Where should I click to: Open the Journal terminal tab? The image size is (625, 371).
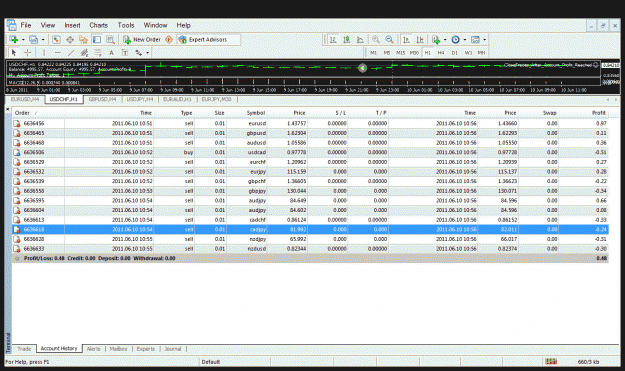[x=173, y=349]
